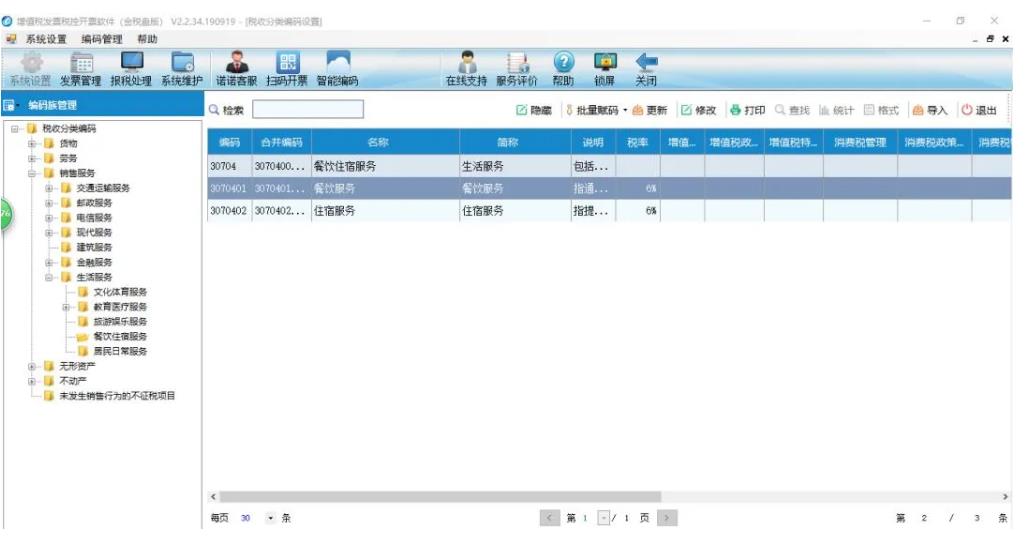Go to previous page arrow

click(549, 519)
